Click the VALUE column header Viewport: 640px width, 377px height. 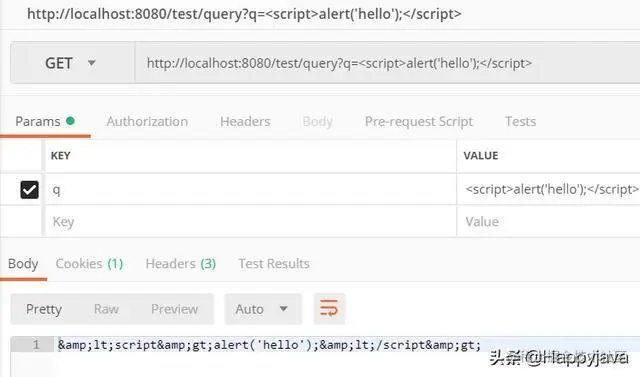(481, 155)
